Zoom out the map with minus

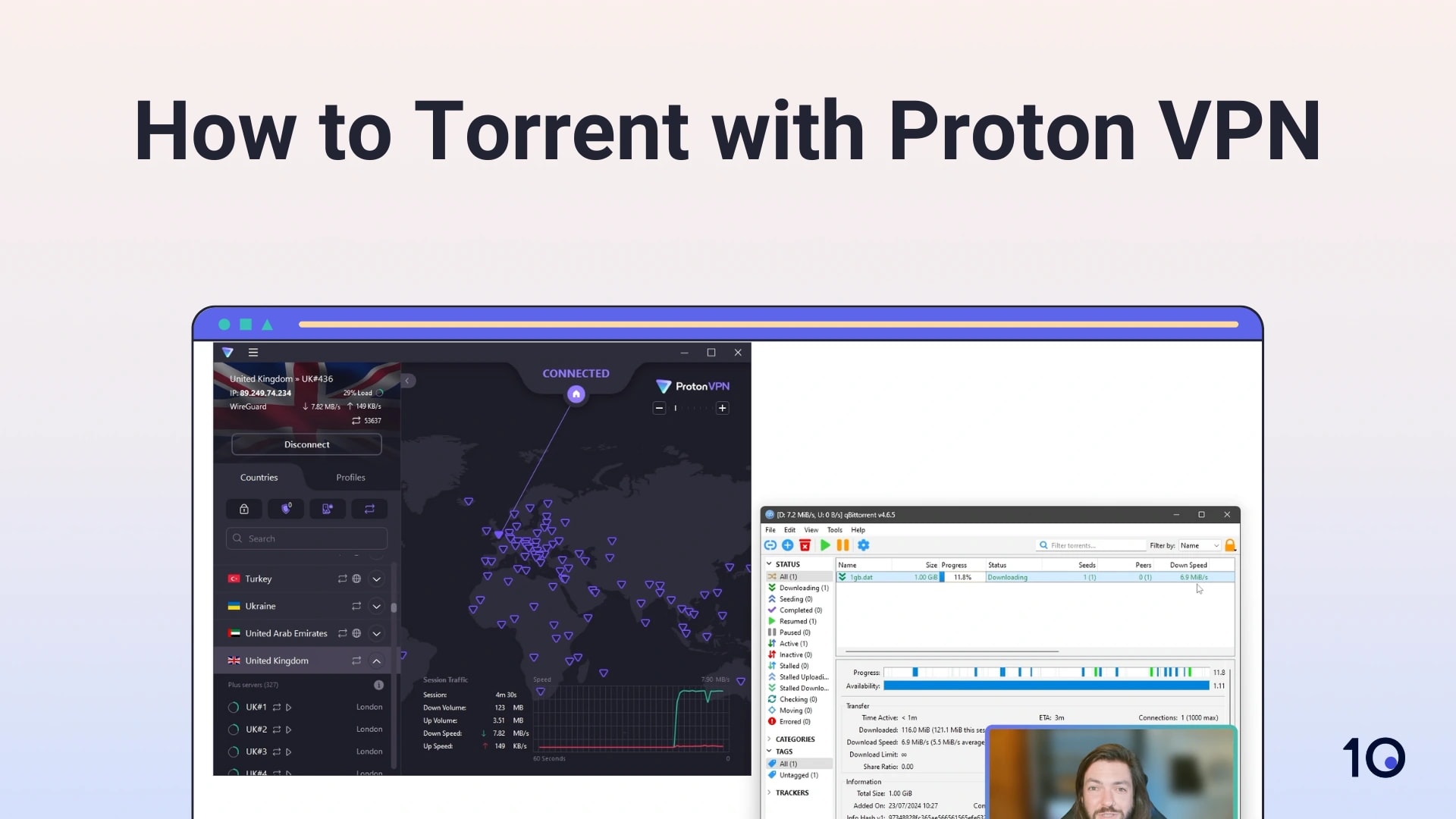coord(659,408)
